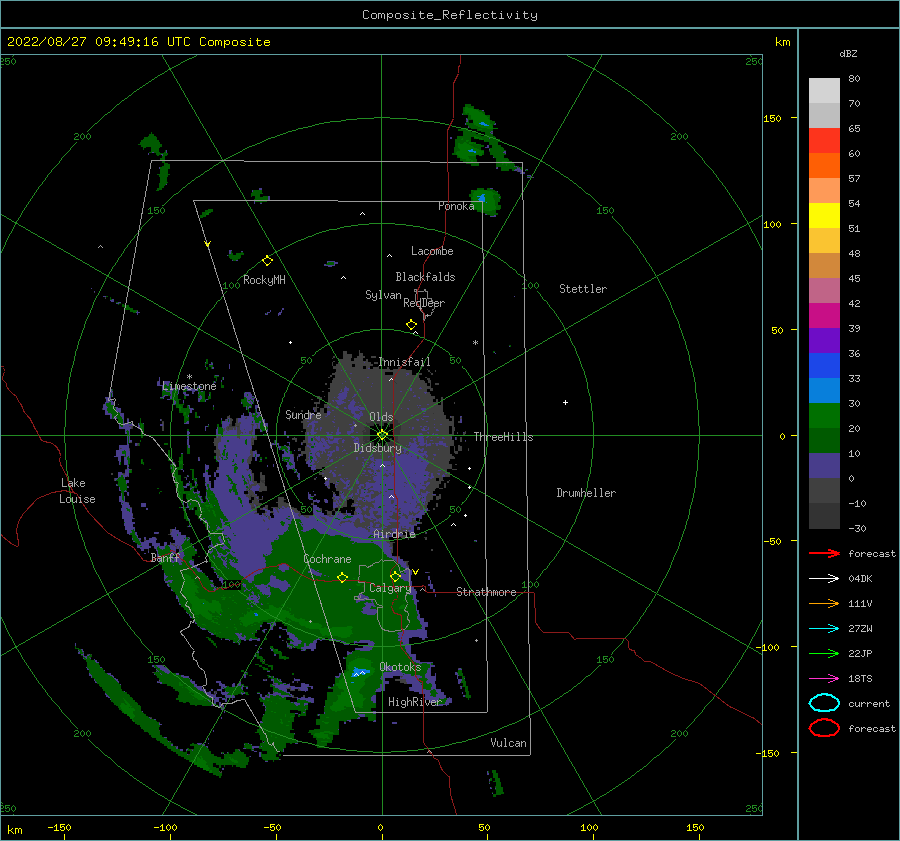900x841 pixels.
Task: Click the current legend label
Action: [869, 703]
